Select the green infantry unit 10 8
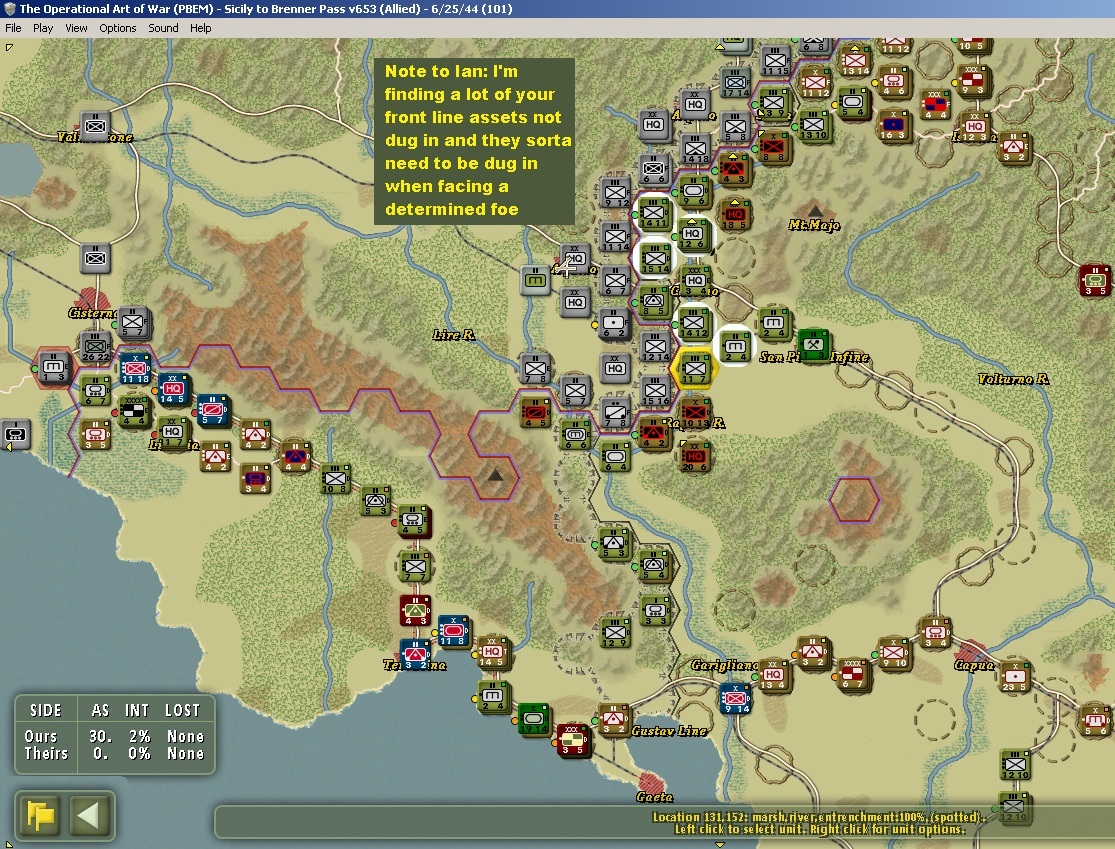This screenshot has width=1115, height=849. pyautogui.click(x=335, y=479)
